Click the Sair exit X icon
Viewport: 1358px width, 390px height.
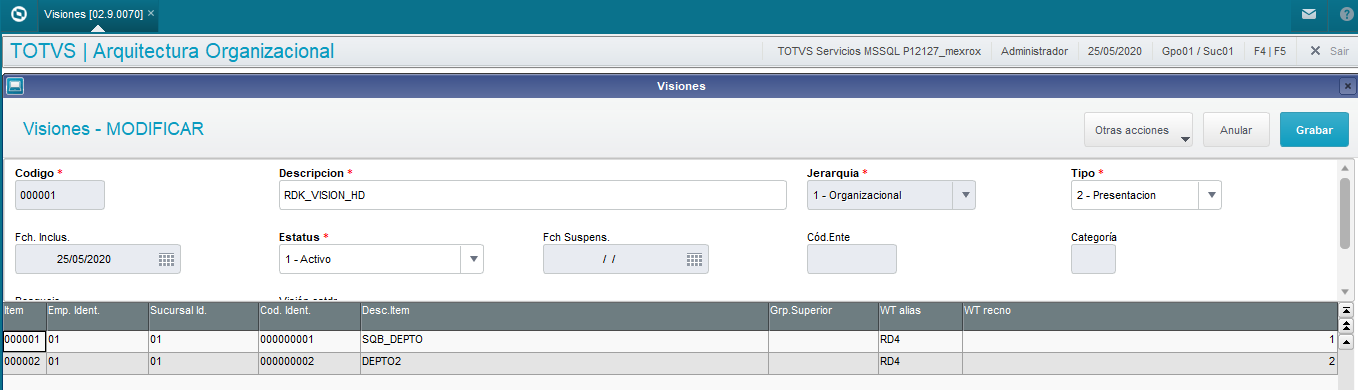(x=1315, y=51)
